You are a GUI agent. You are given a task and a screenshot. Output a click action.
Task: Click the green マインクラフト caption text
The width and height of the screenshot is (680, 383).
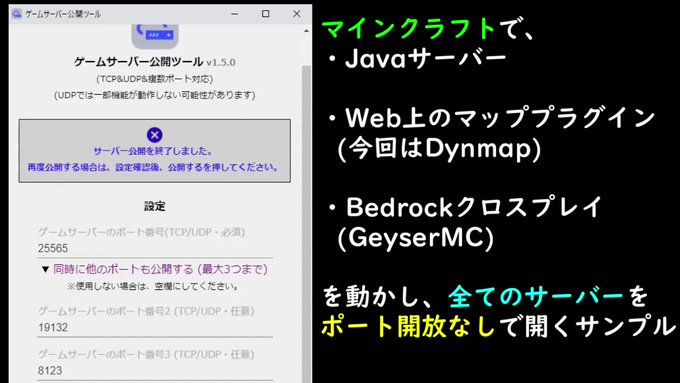click(x=409, y=29)
